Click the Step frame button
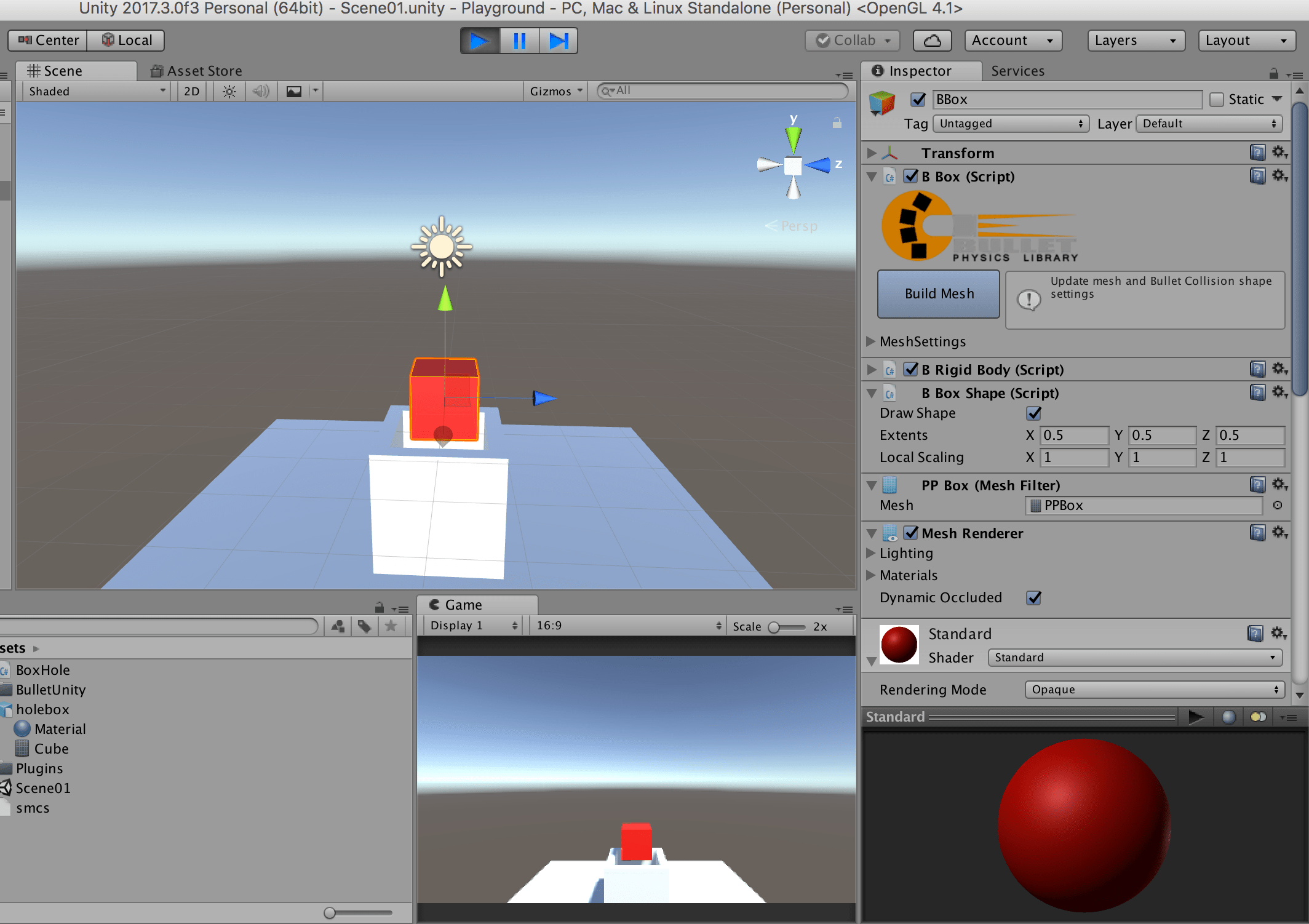Image resolution: width=1309 pixels, height=924 pixels. pyautogui.click(x=558, y=41)
